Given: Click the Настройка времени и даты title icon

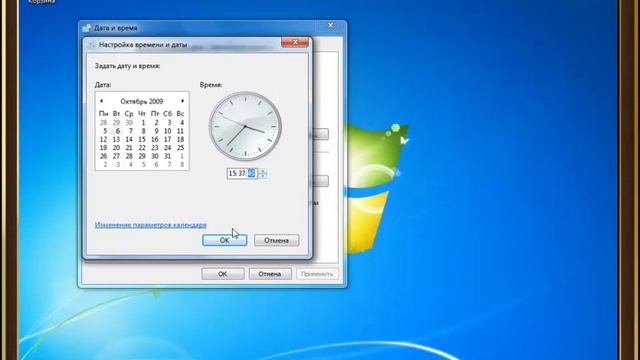Looking at the screenshot, I should tap(92, 45).
